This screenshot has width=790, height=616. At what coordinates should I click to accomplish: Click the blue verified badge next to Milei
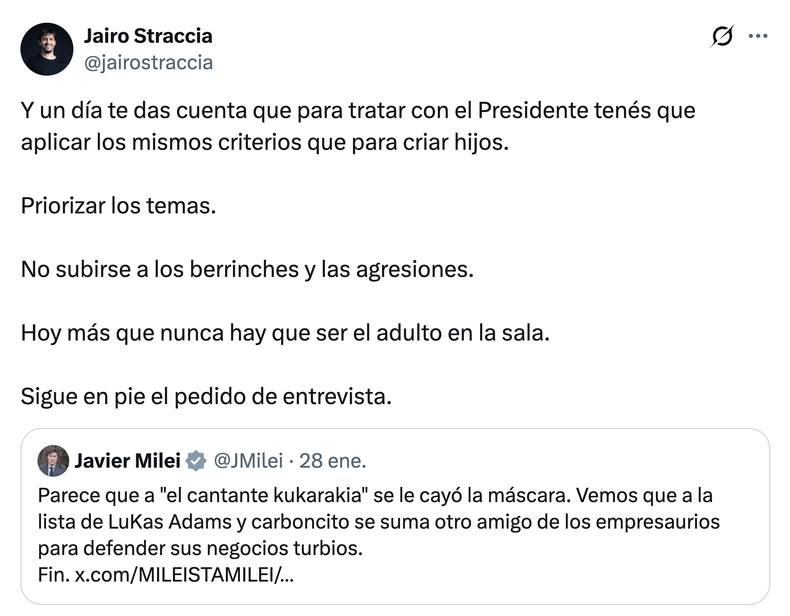pyautogui.click(x=196, y=461)
